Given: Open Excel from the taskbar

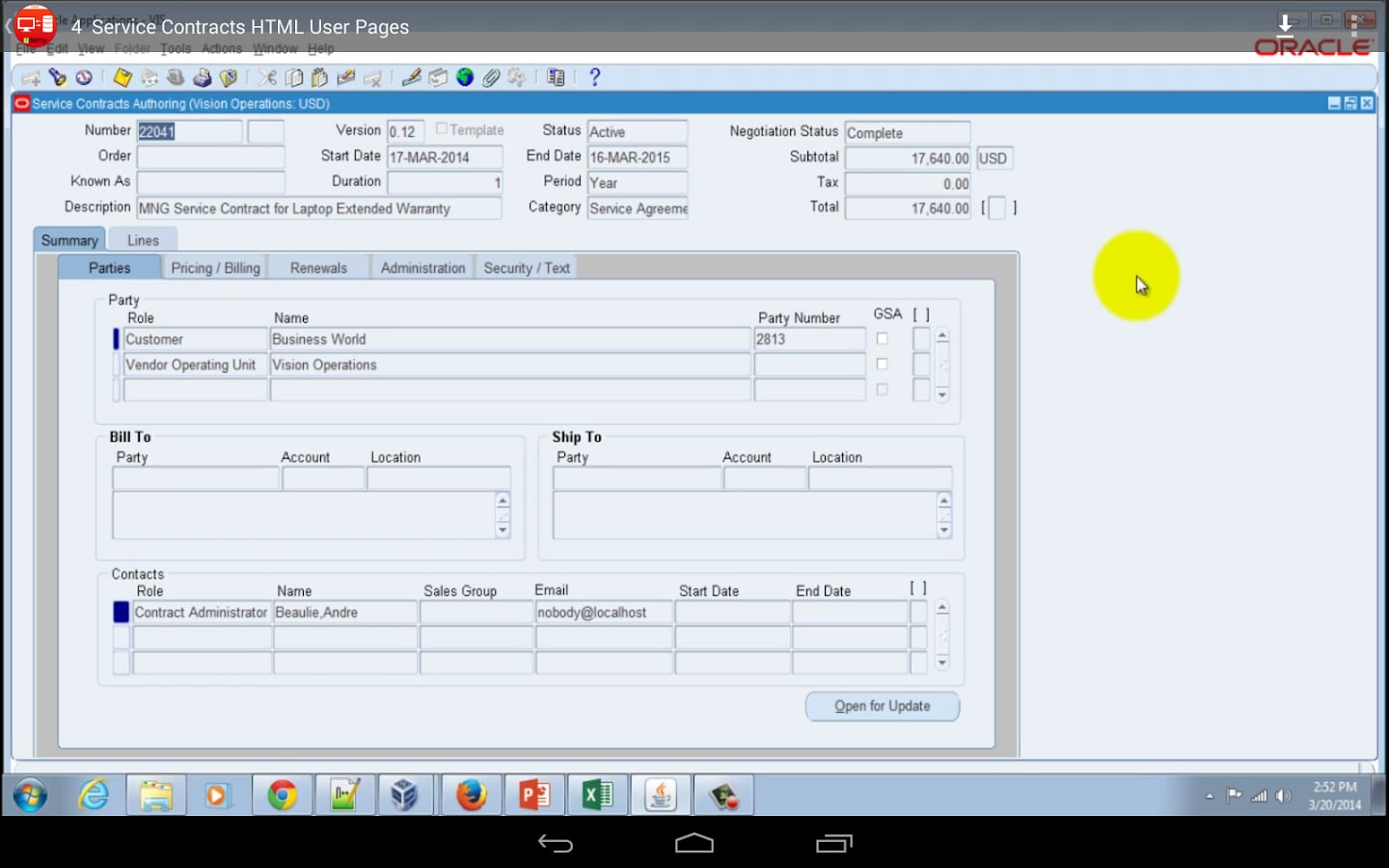Looking at the screenshot, I should (x=597, y=796).
